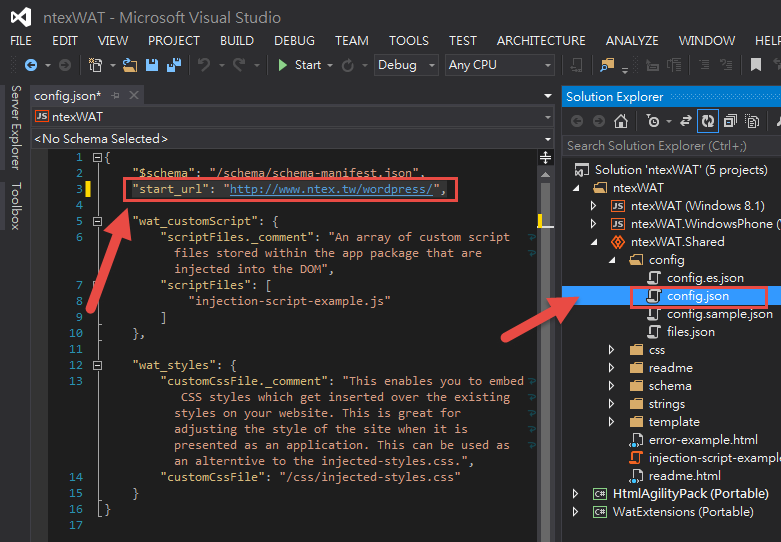This screenshot has height=542, width=781.
Task: Follow the http://www.ntex.tw/wordpress/ link
Action: coord(331,189)
